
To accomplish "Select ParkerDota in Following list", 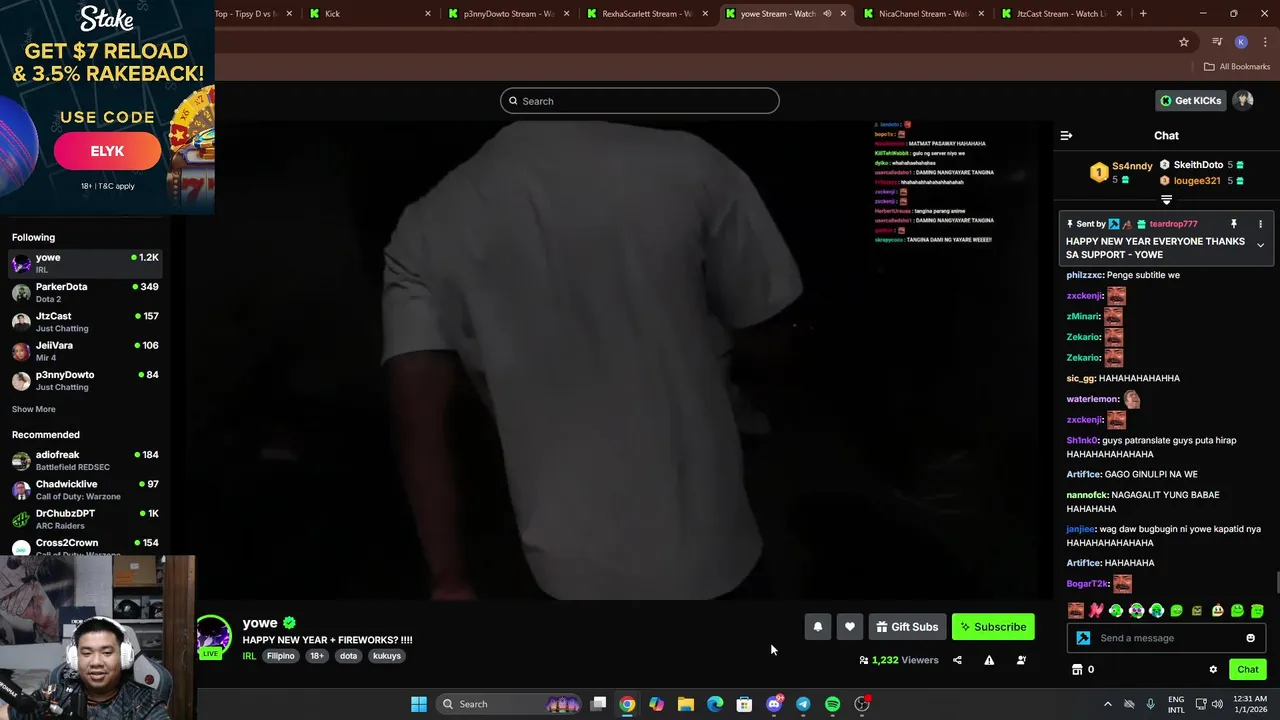I will [x=85, y=292].
